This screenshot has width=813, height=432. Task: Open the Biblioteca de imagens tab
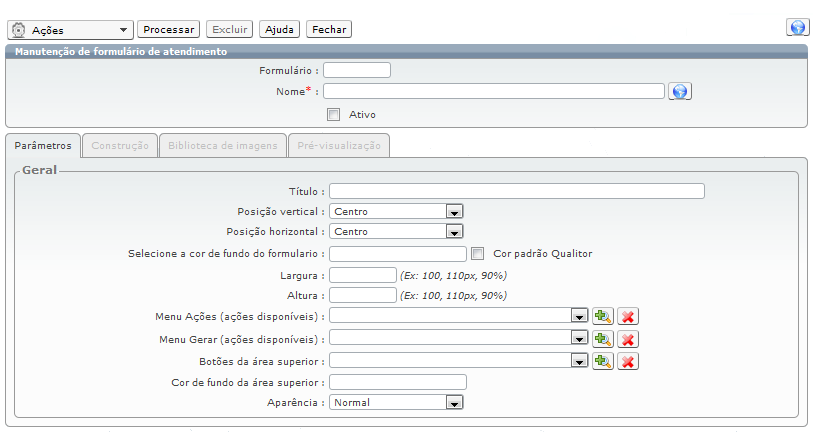222,146
